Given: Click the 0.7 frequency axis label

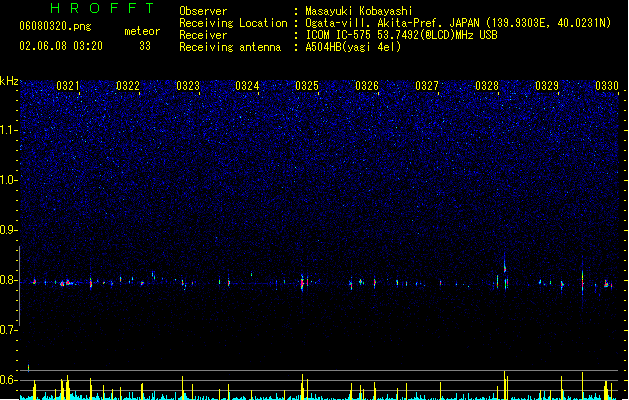Looking at the screenshot, I should pyautogui.click(x=8, y=330).
